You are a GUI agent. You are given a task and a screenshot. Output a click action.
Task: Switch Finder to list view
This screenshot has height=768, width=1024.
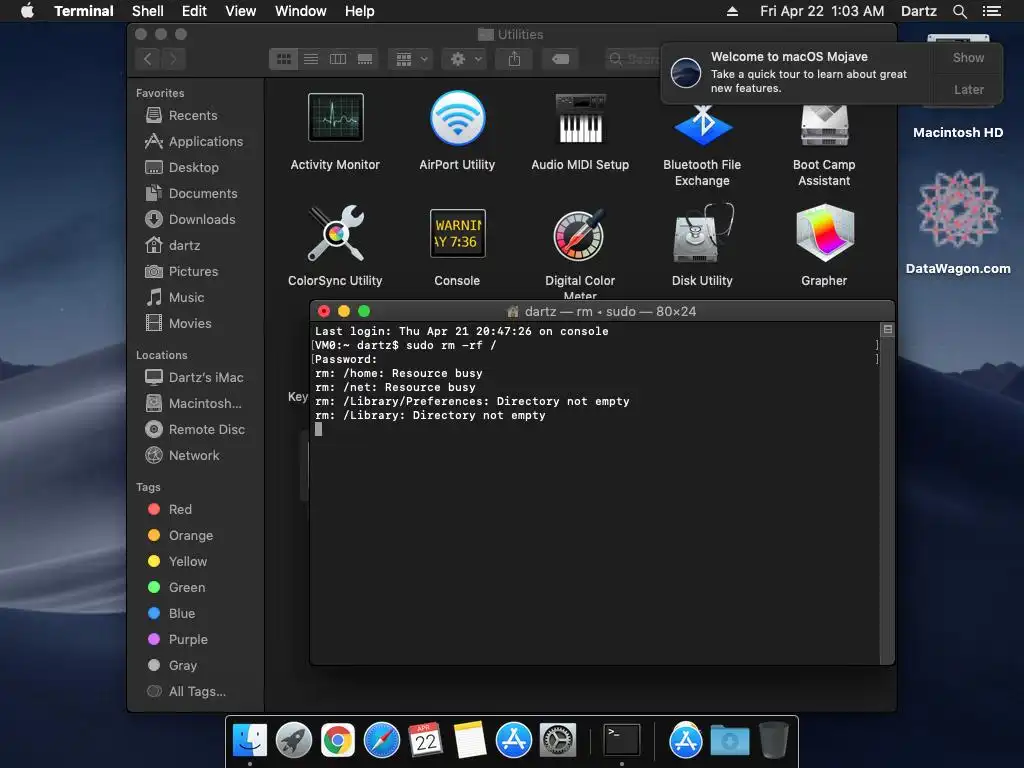click(x=311, y=59)
